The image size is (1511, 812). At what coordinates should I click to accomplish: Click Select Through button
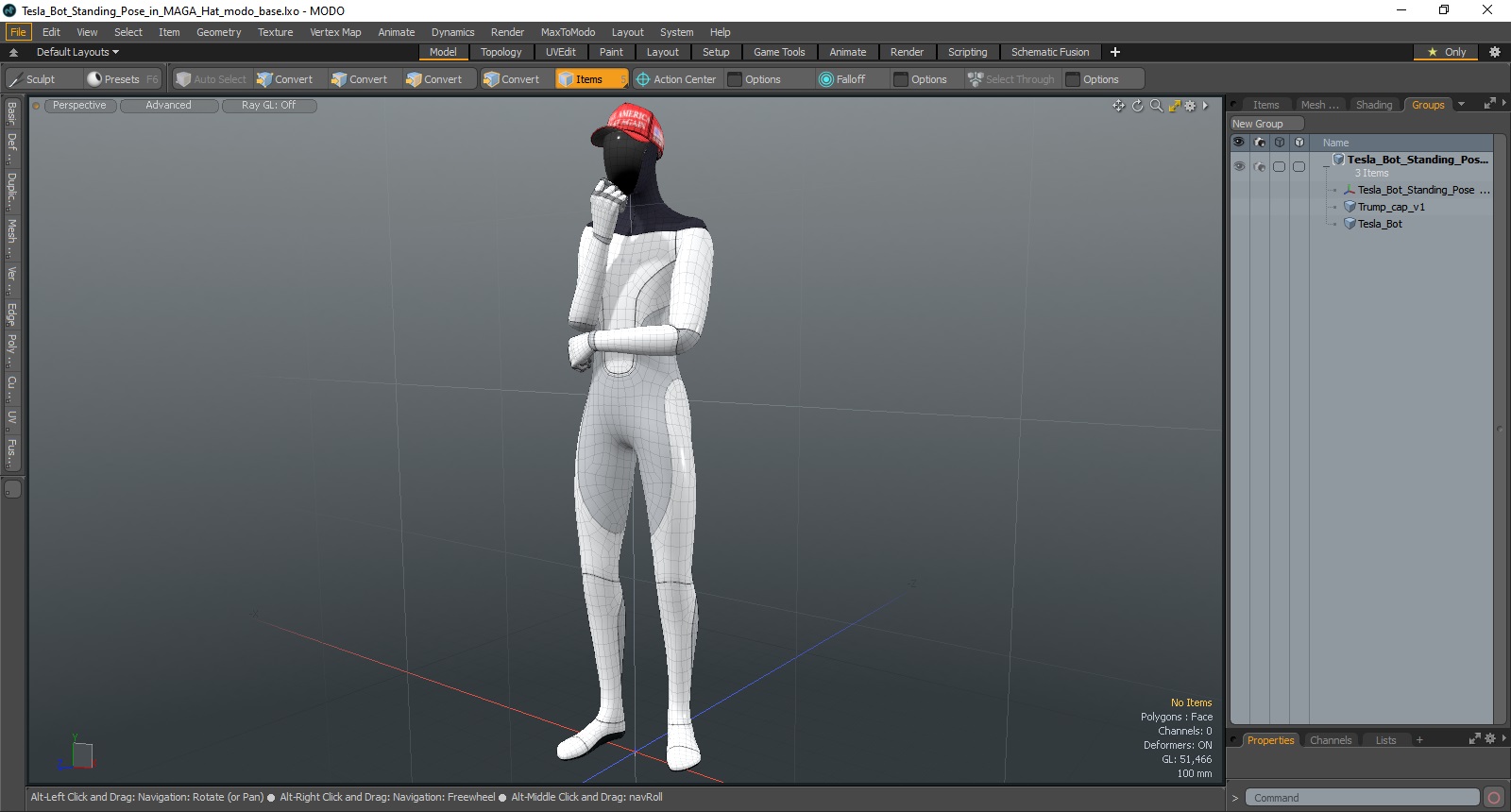click(x=1011, y=79)
